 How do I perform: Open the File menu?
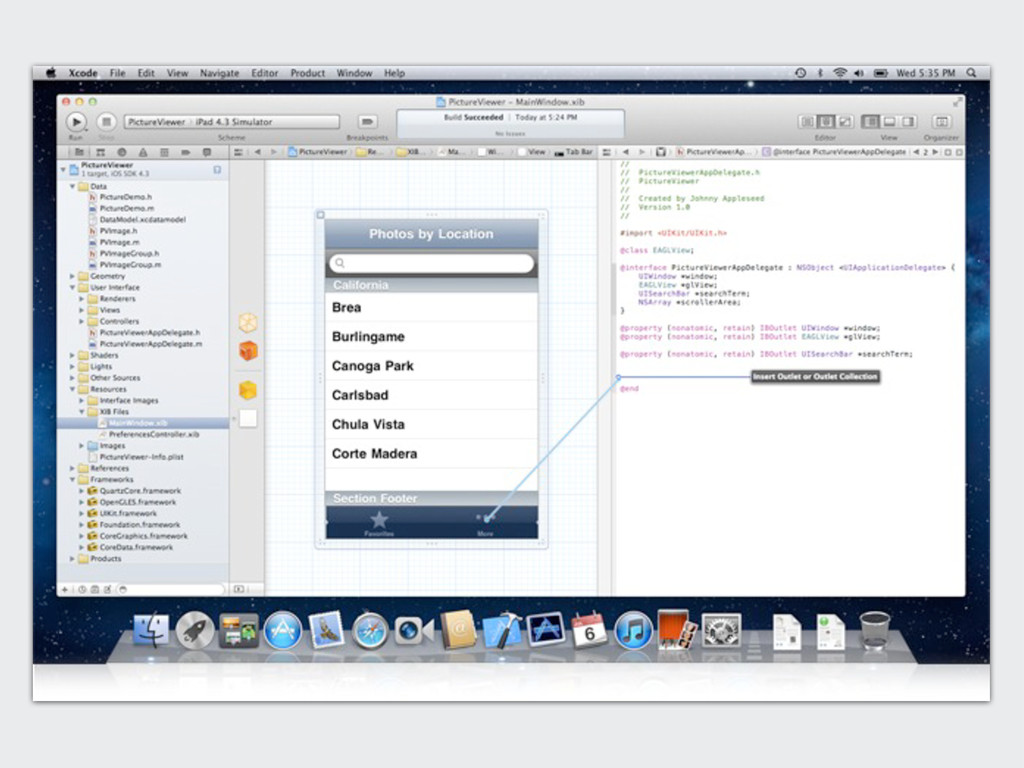click(118, 73)
